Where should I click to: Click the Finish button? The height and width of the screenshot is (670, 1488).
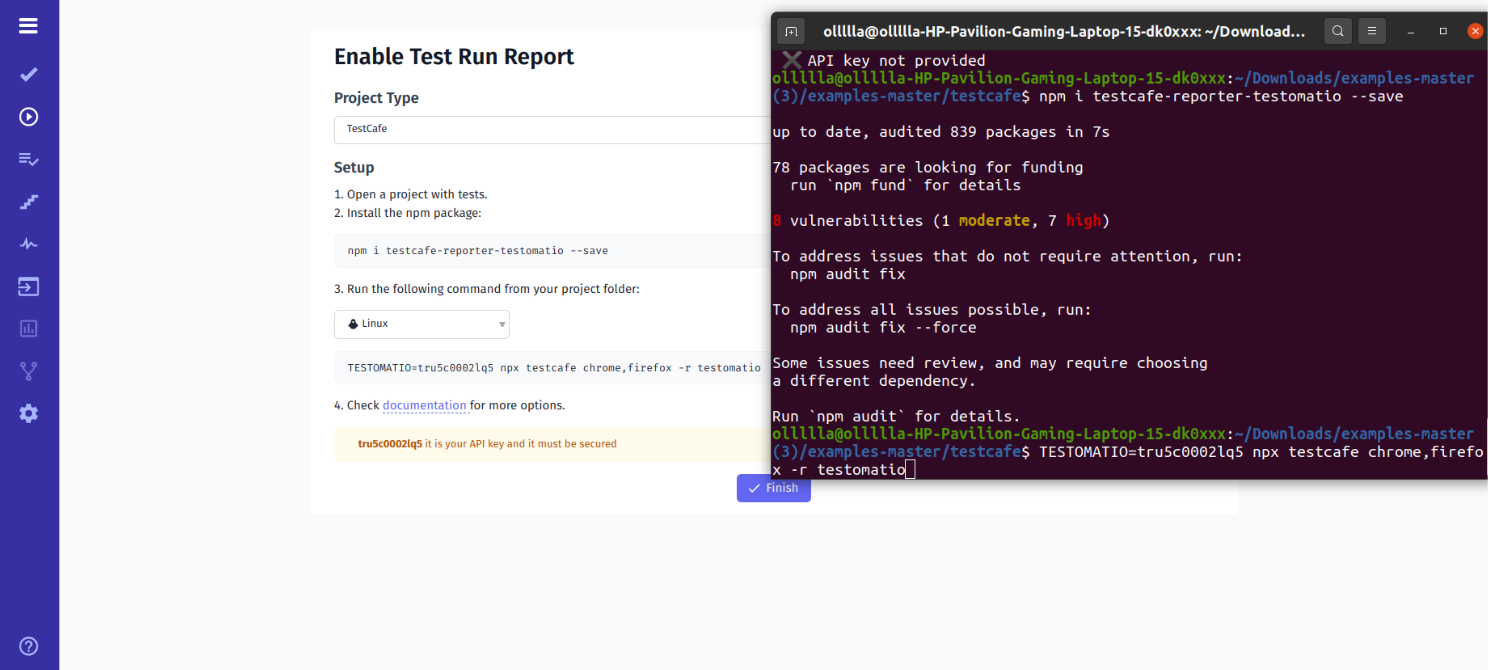click(x=773, y=488)
